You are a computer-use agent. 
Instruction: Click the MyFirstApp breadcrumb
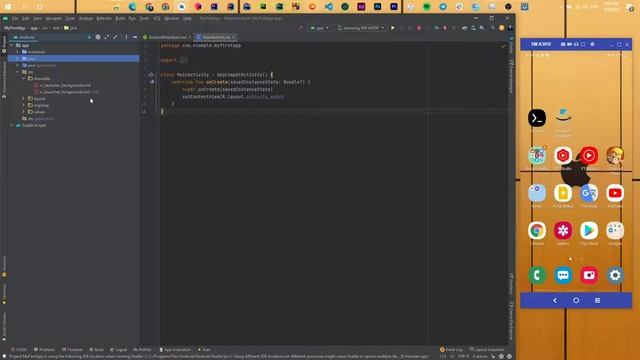14,28
